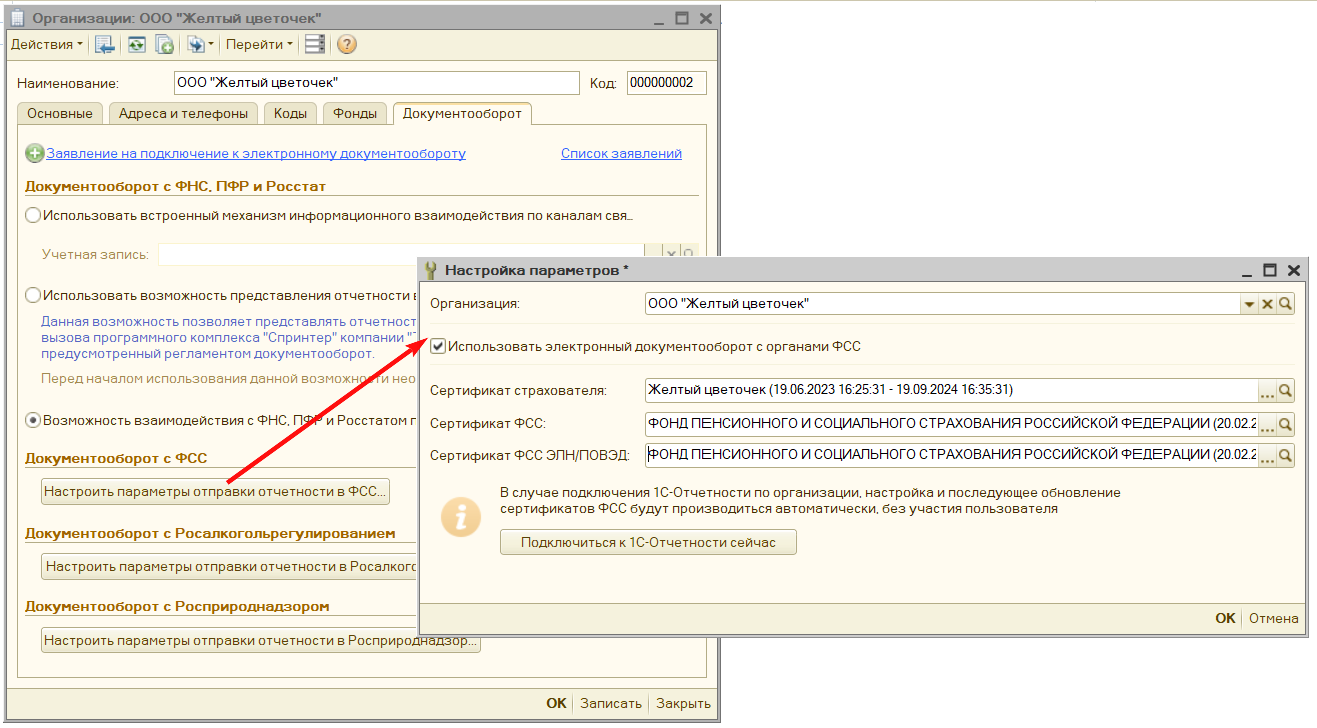Select the Возможность взаимодействия с ФНС radio button
1317x728 pixels.
[34, 420]
